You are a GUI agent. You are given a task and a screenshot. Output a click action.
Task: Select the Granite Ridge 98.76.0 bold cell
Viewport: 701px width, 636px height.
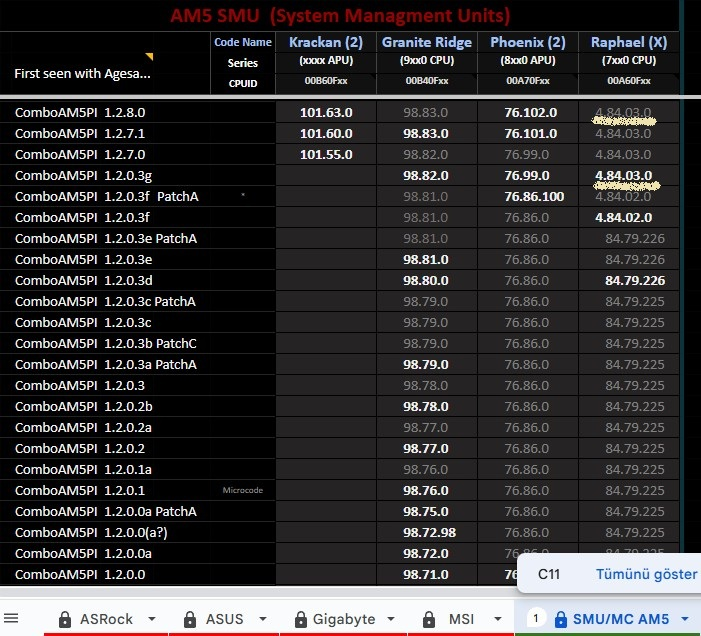point(426,490)
